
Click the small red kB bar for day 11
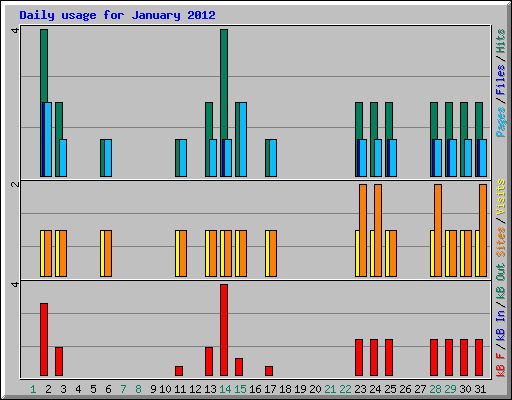coord(179,371)
